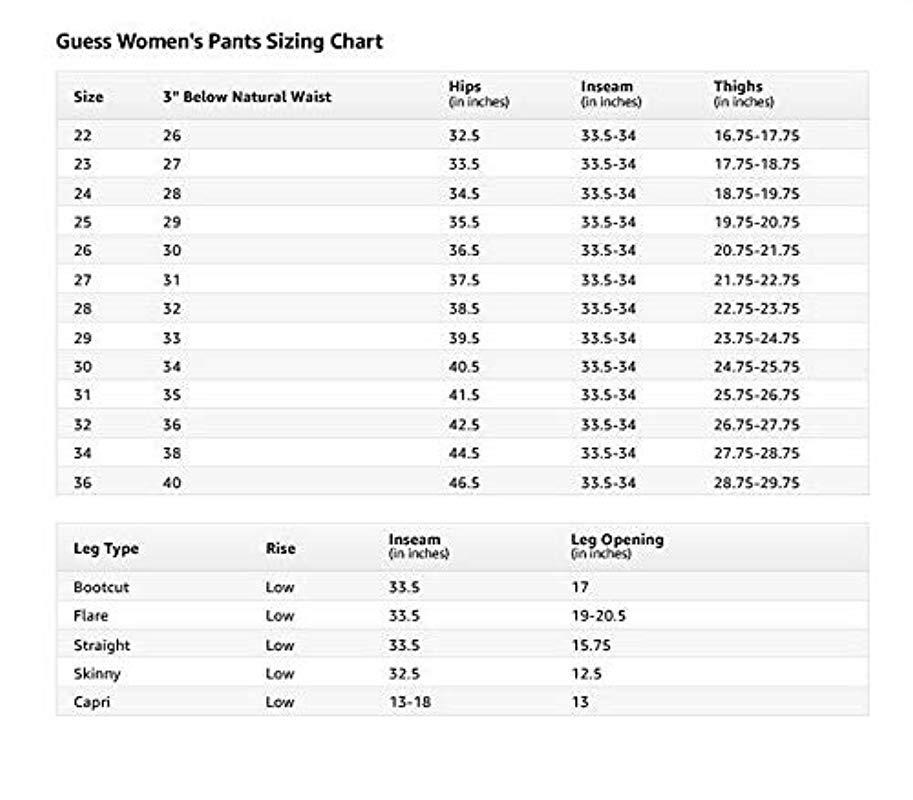913x800 pixels.
Task: Click the Size column header
Action: [88, 97]
